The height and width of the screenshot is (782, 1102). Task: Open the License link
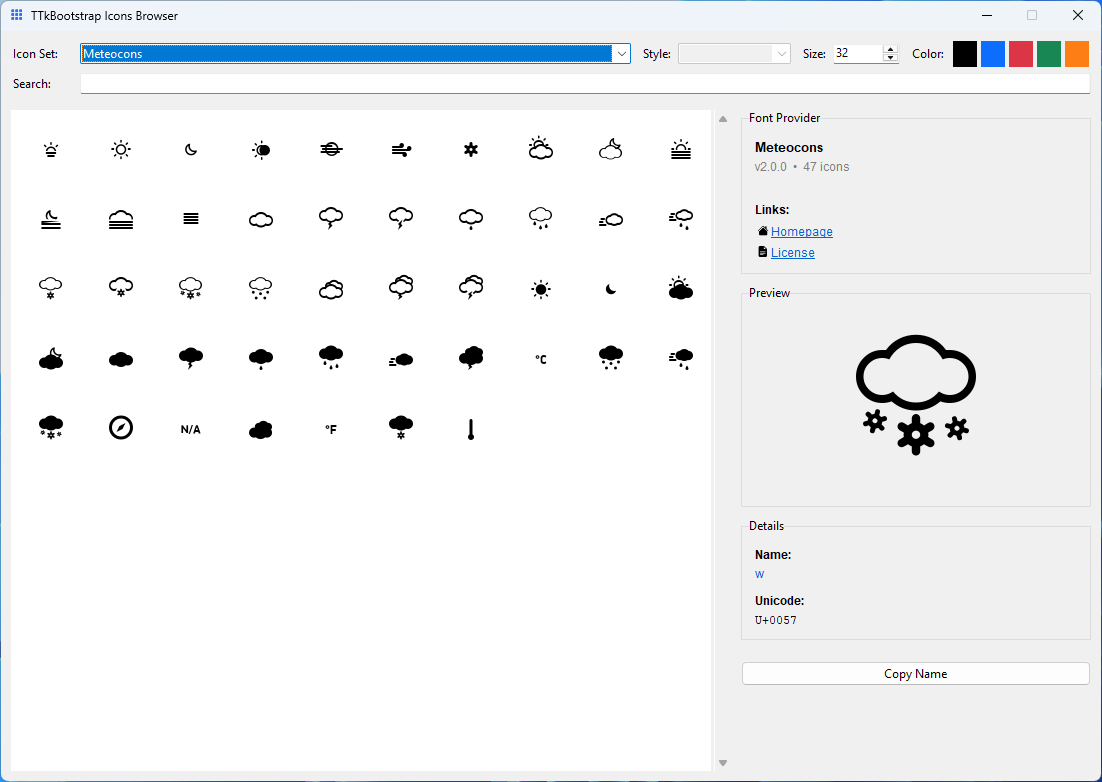click(x=793, y=252)
